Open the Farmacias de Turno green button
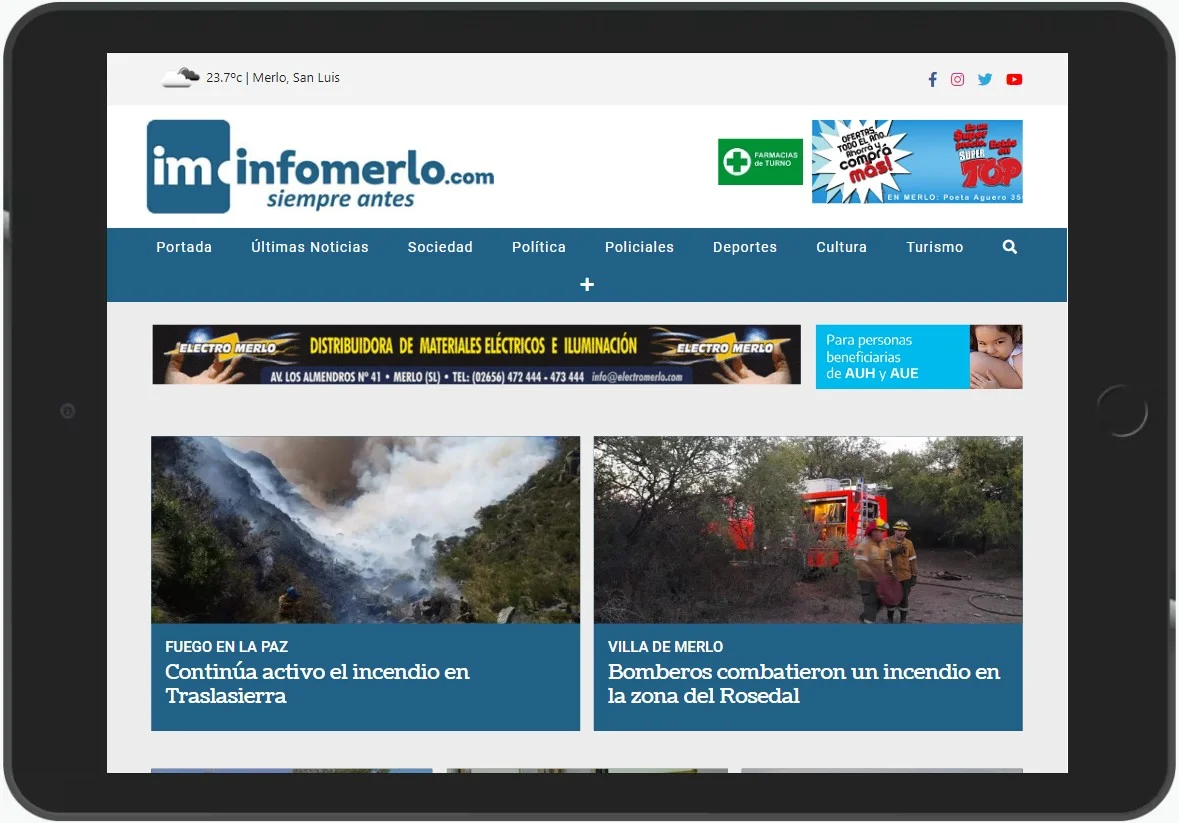Viewport: 1179px width, 823px height. click(x=760, y=162)
